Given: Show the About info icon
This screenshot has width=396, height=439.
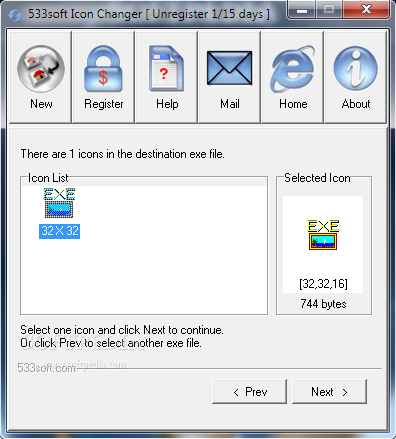Looking at the screenshot, I should click(356, 68).
